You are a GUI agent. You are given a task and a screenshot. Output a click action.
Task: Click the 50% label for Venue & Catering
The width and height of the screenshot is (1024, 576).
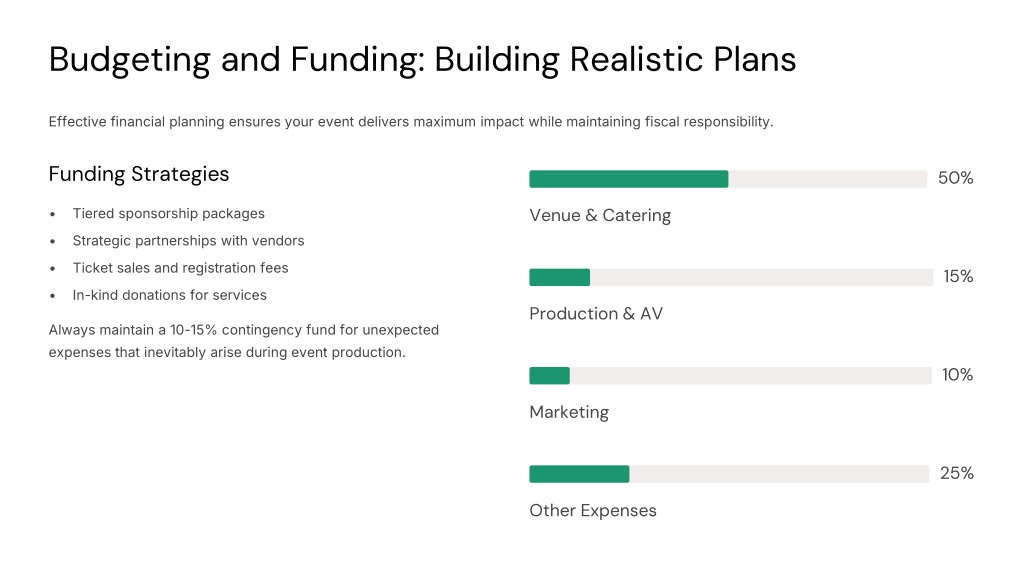point(955,178)
